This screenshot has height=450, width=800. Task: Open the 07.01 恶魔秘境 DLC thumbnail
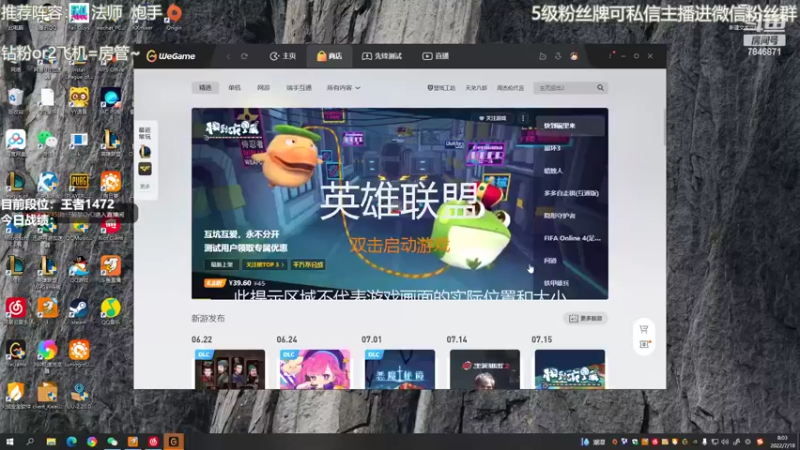pos(400,369)
